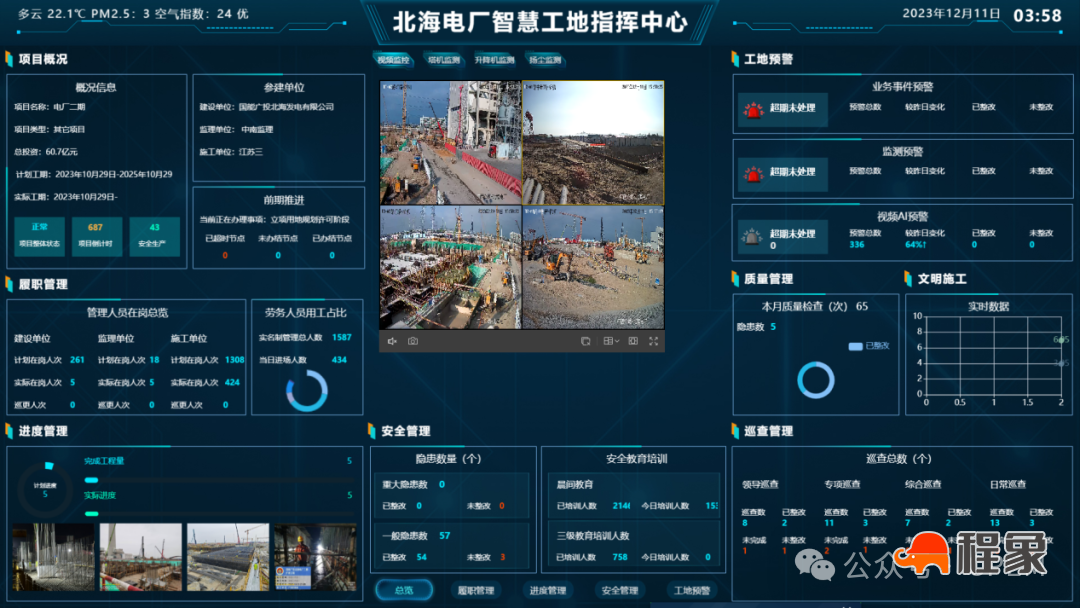
Task: Go to 进度管理 in bottom navigation
Action: tap(548, 590)
